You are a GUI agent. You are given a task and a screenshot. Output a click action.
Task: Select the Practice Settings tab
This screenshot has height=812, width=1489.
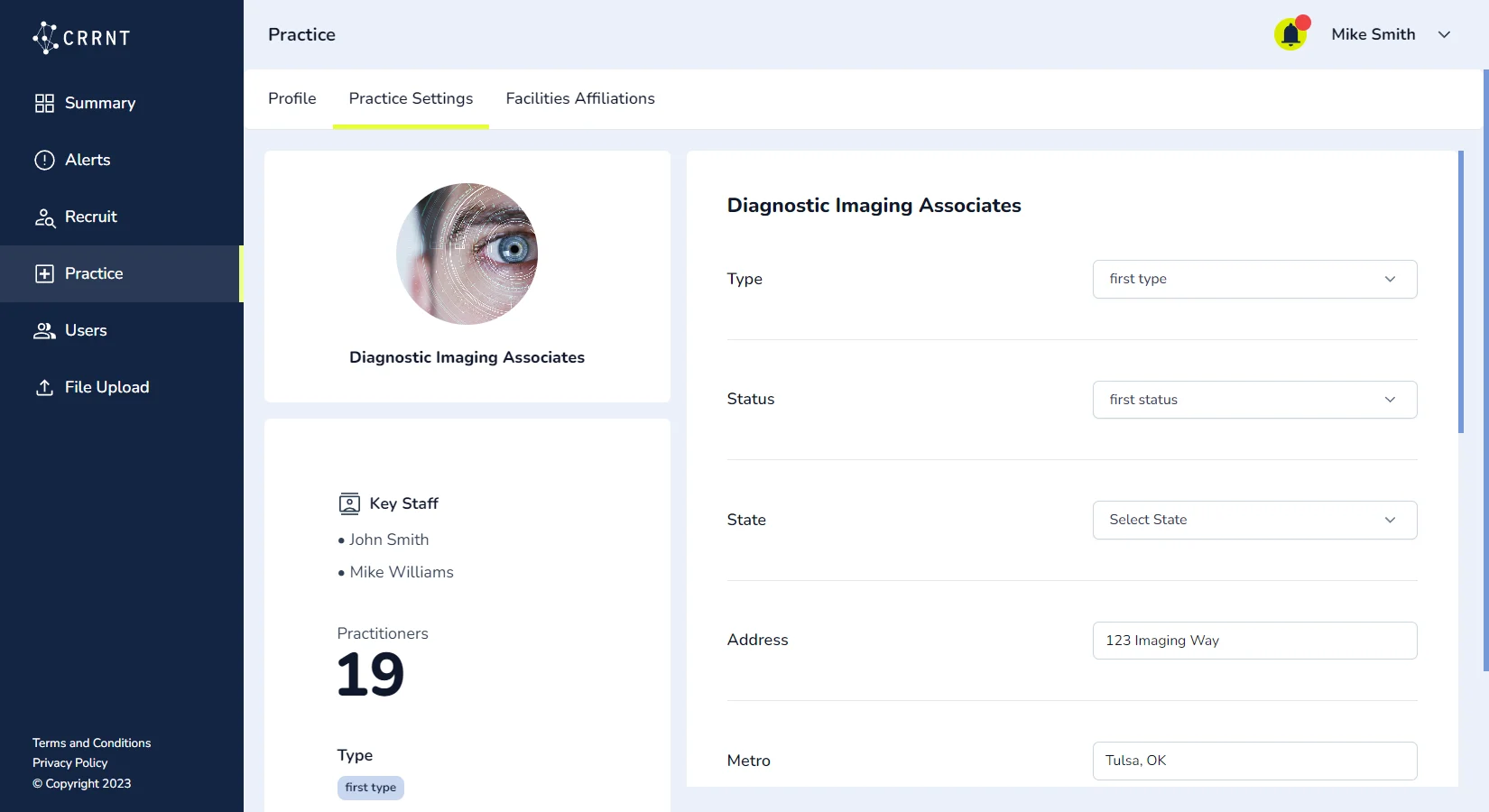(x=411, y=98)
